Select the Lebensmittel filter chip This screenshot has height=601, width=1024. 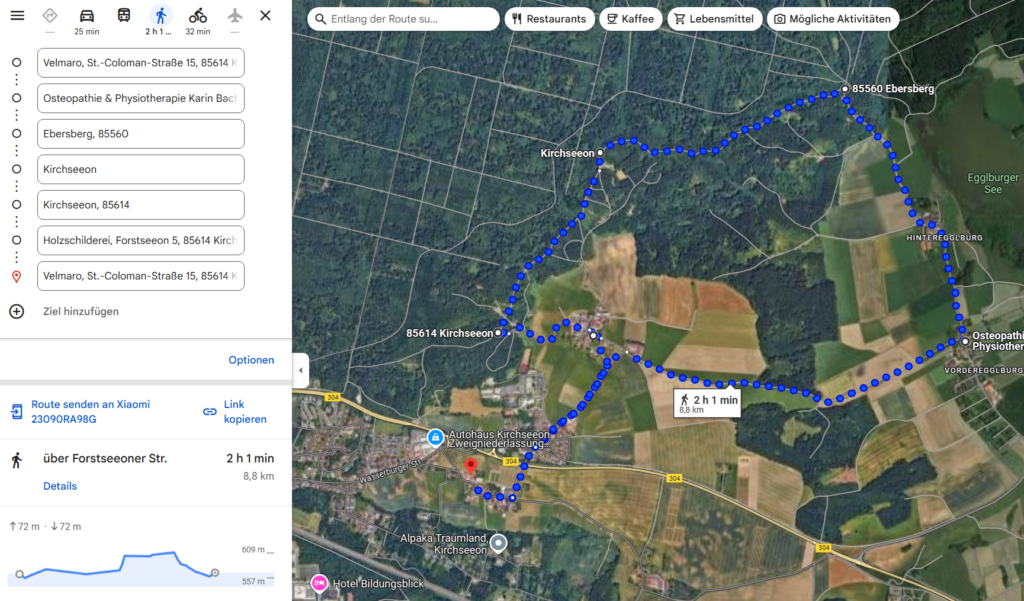click(714, 19)
